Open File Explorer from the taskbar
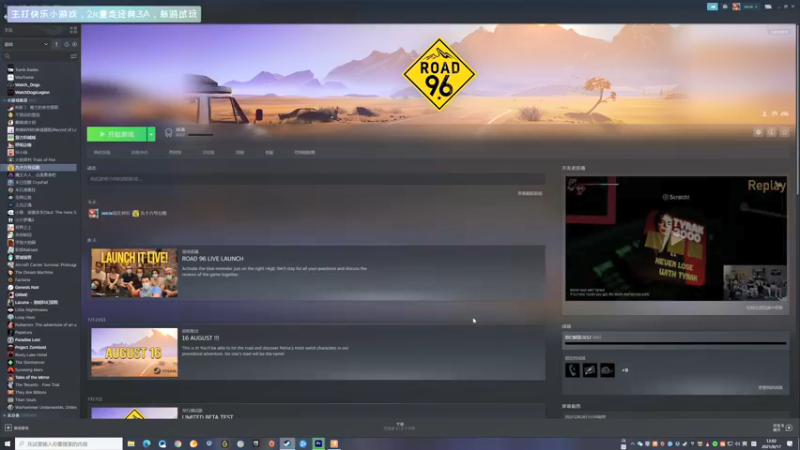This screenshot has height=450, width=800. pyautogui.click(x=131, y=444)
